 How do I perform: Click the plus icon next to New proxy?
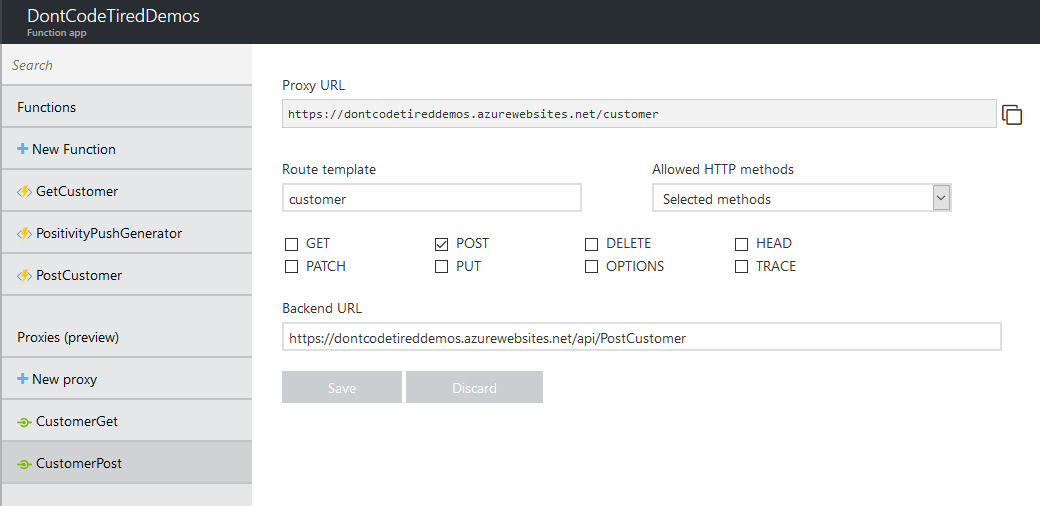pos(22,379)
